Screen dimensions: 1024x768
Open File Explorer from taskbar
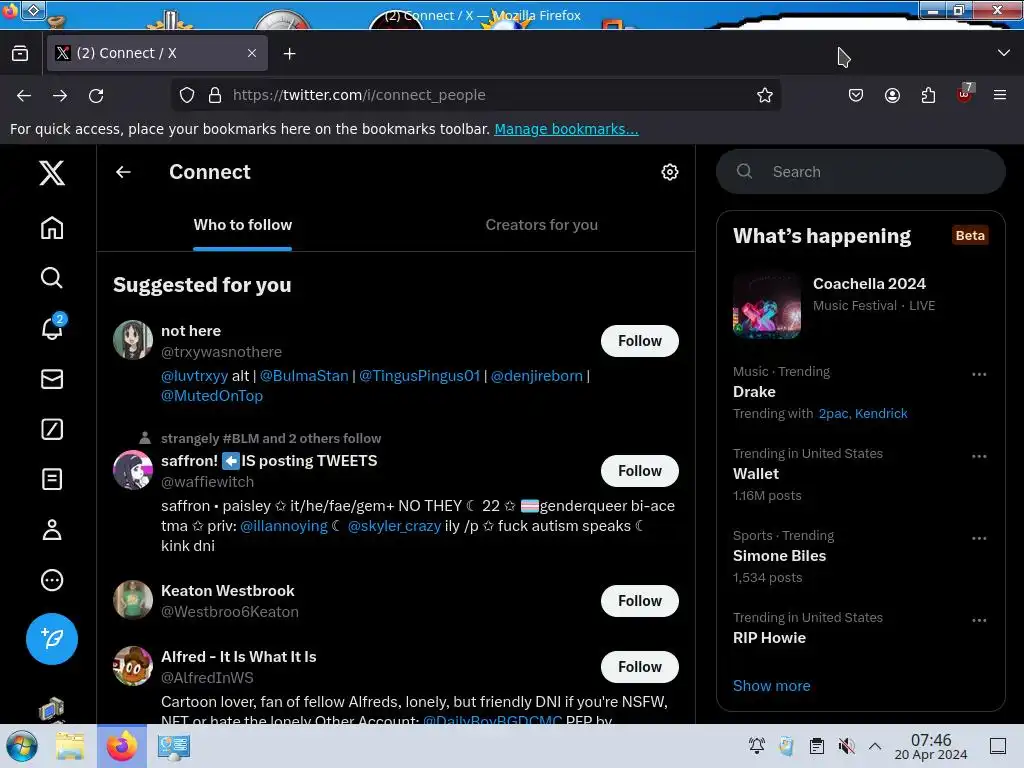[x=70, y=746]
